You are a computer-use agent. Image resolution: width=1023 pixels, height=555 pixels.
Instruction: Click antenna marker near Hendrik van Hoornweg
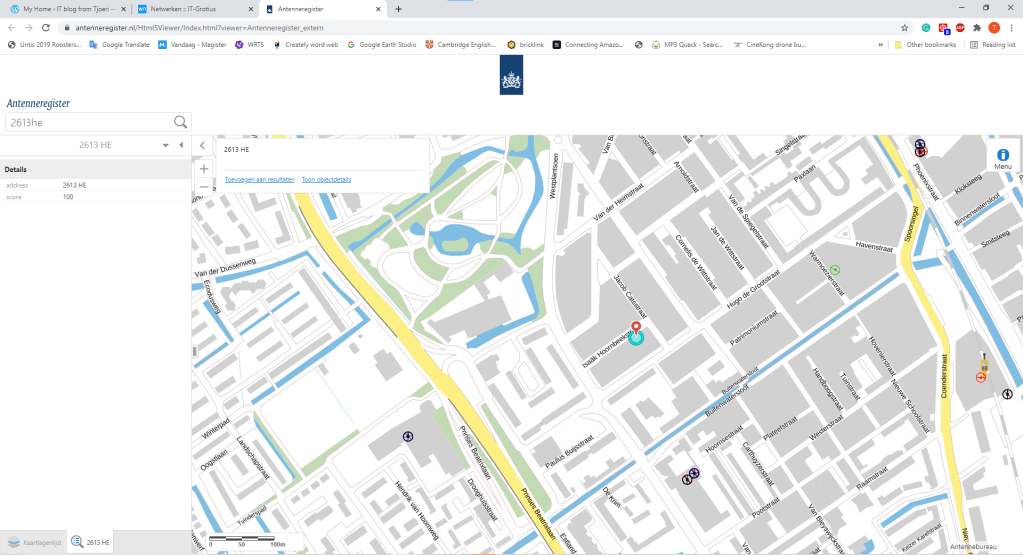(408, 436)
